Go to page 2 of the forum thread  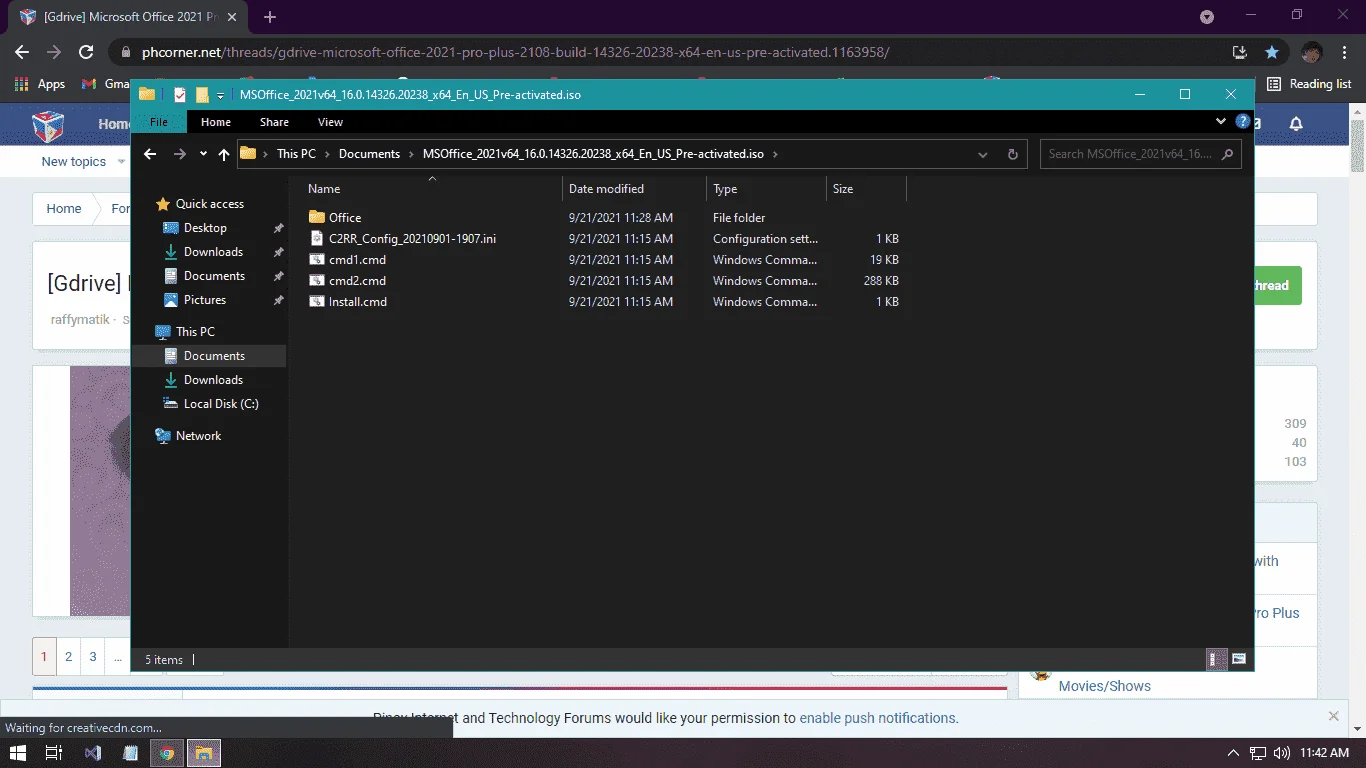pyautogui.click(x=68, y=657)
